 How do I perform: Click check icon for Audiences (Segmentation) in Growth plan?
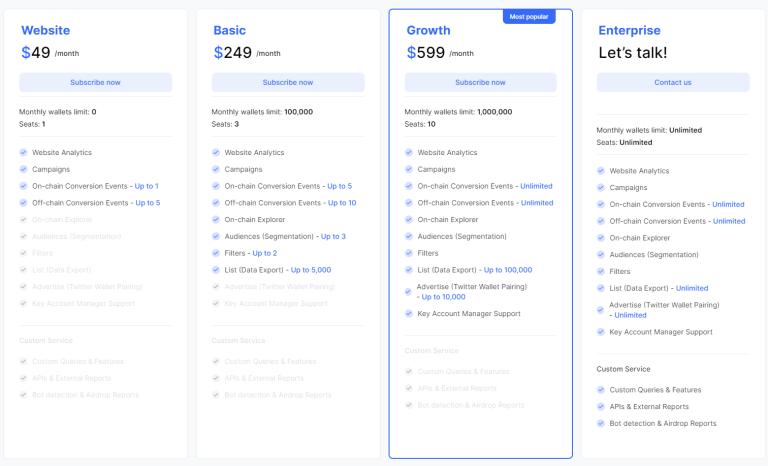[x=409, y=236]
